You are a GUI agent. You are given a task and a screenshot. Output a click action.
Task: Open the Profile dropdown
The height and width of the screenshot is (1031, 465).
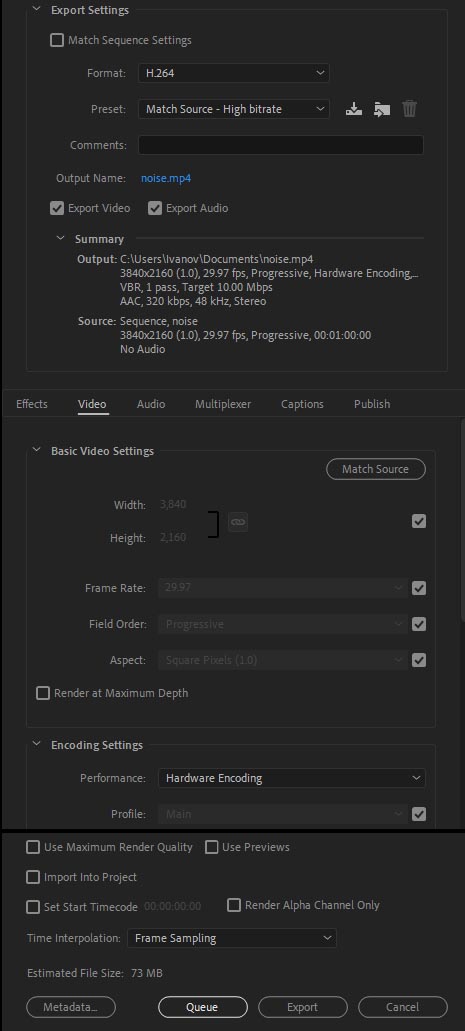click(x=283, y=814)
